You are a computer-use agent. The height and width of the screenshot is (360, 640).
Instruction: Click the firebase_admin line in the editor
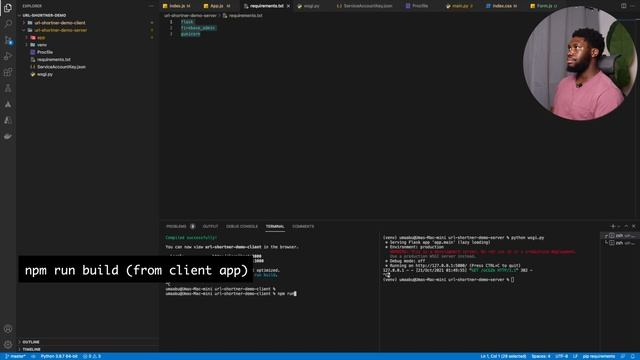tap(198, 28)
